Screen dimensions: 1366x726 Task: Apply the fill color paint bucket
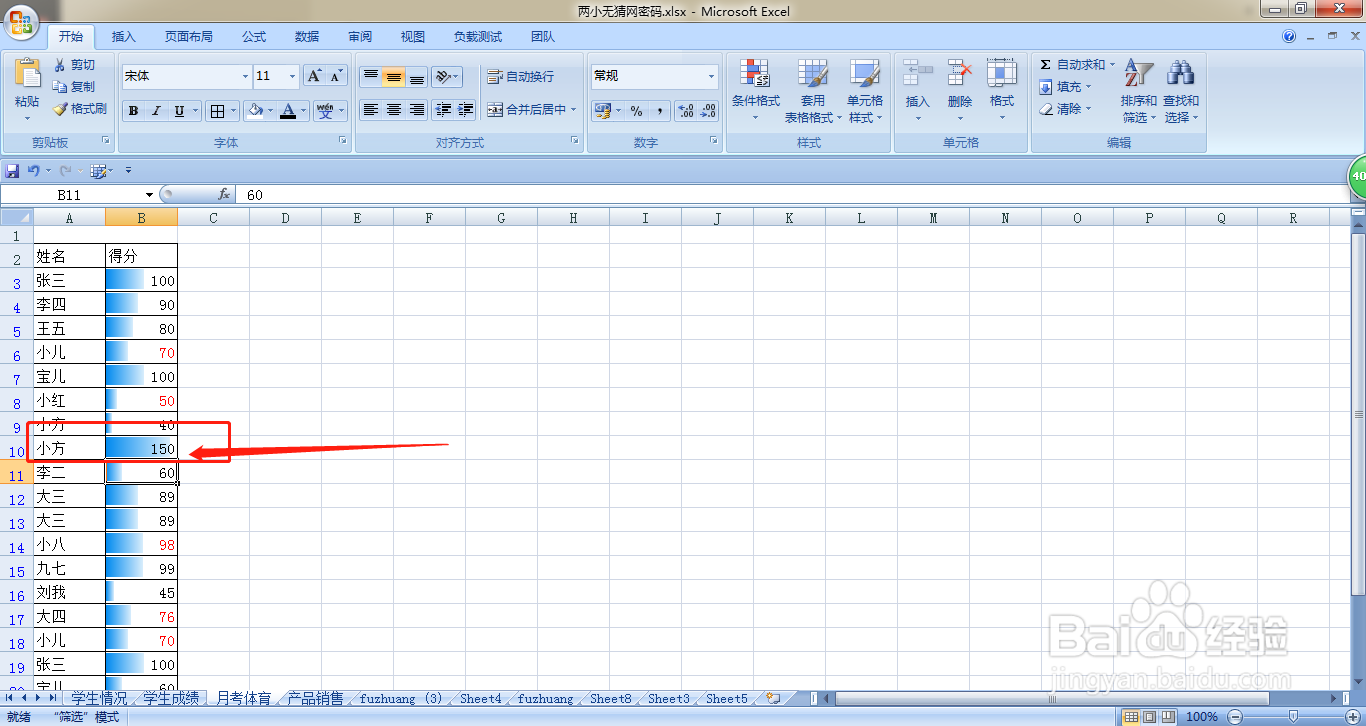click(x=255, y=111)
